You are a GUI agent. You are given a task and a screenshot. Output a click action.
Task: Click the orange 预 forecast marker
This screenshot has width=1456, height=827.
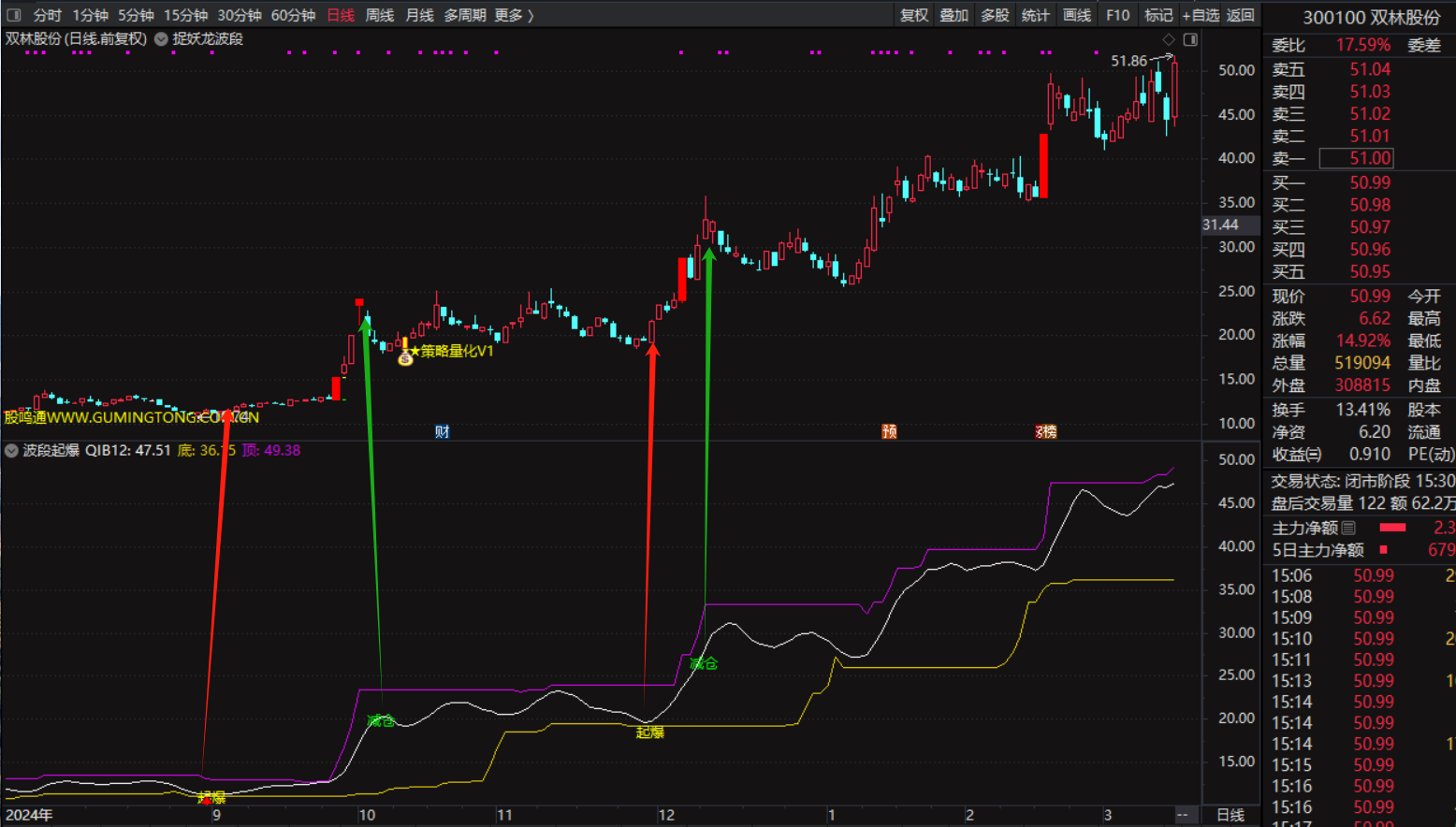pos(889,431)
